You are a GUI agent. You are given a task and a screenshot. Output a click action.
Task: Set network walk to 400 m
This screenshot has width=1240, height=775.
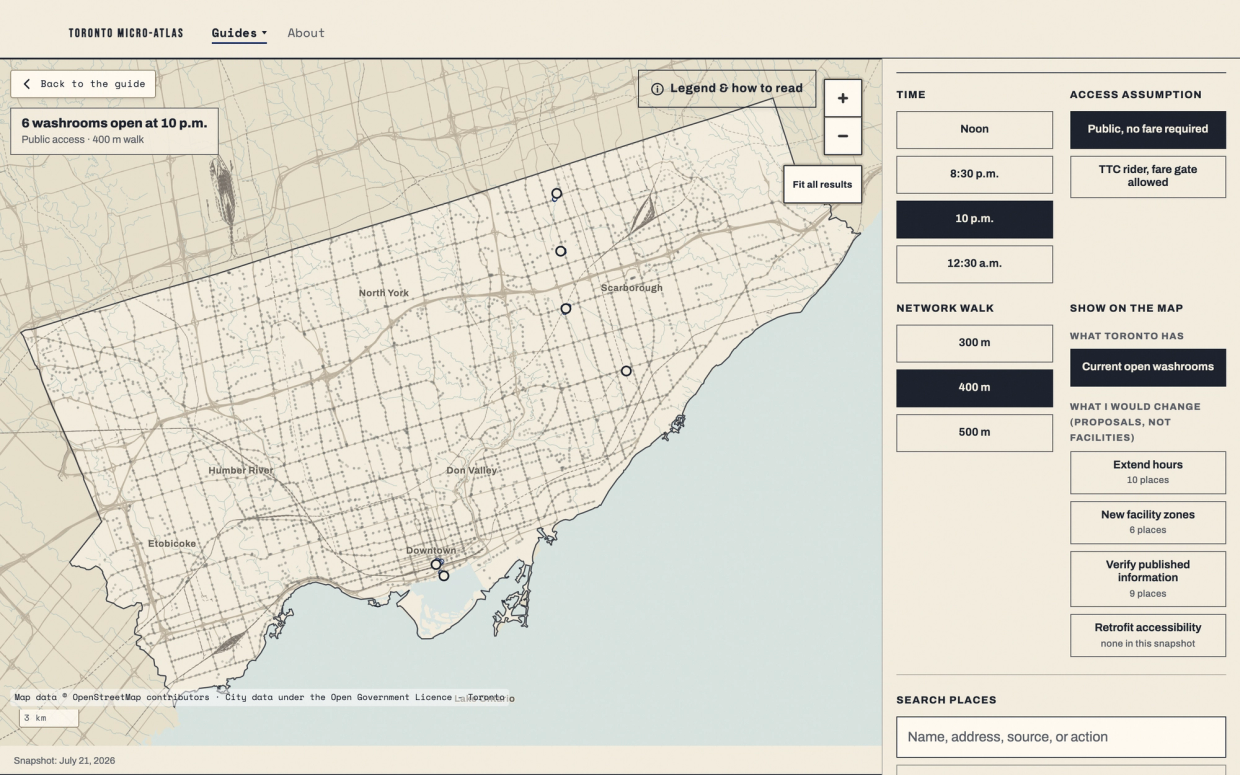(974, 388)
